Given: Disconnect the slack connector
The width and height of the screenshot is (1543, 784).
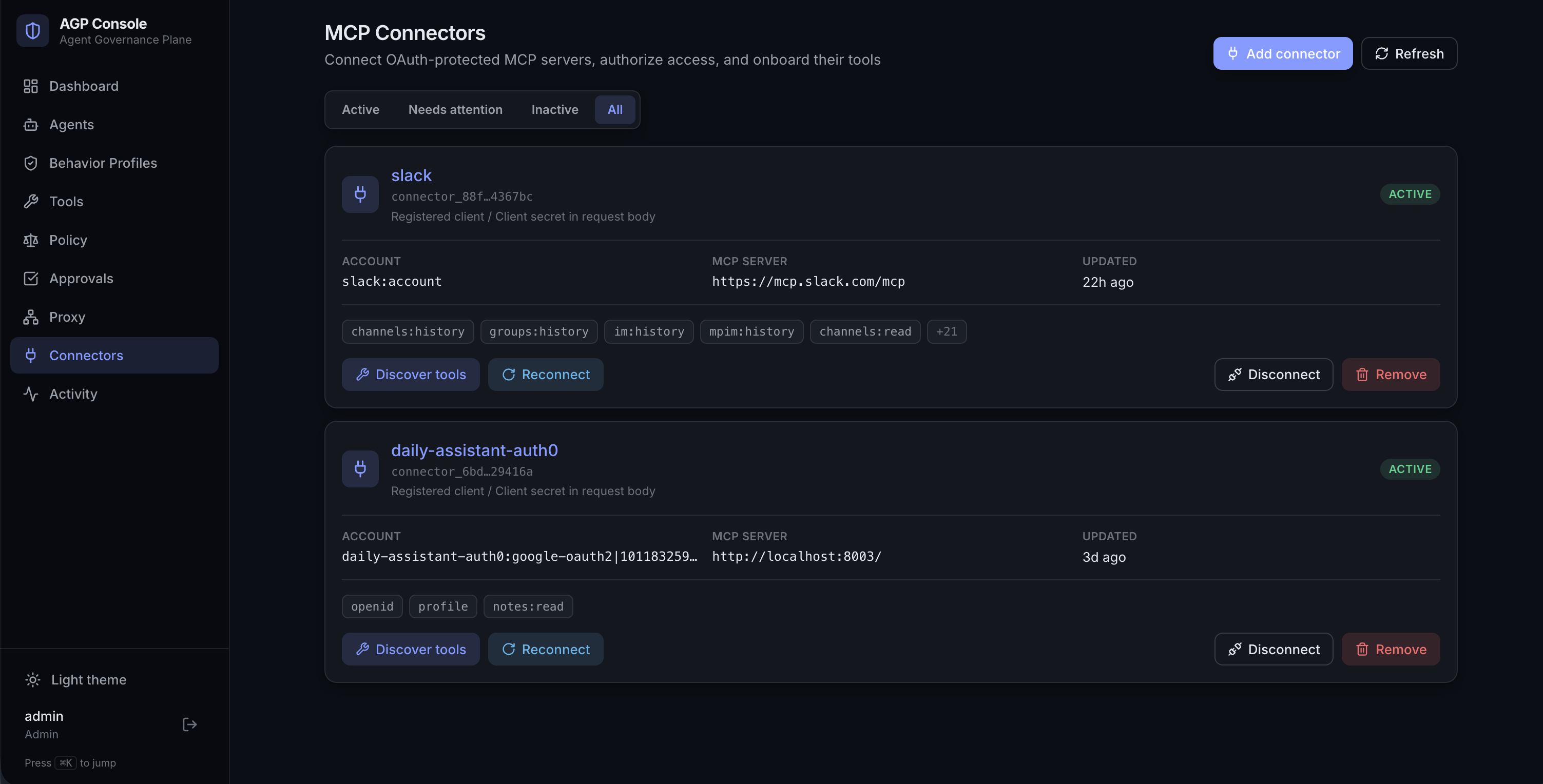Looking at the screenshot, I should pyautogui.click(x=1274, y=375).
